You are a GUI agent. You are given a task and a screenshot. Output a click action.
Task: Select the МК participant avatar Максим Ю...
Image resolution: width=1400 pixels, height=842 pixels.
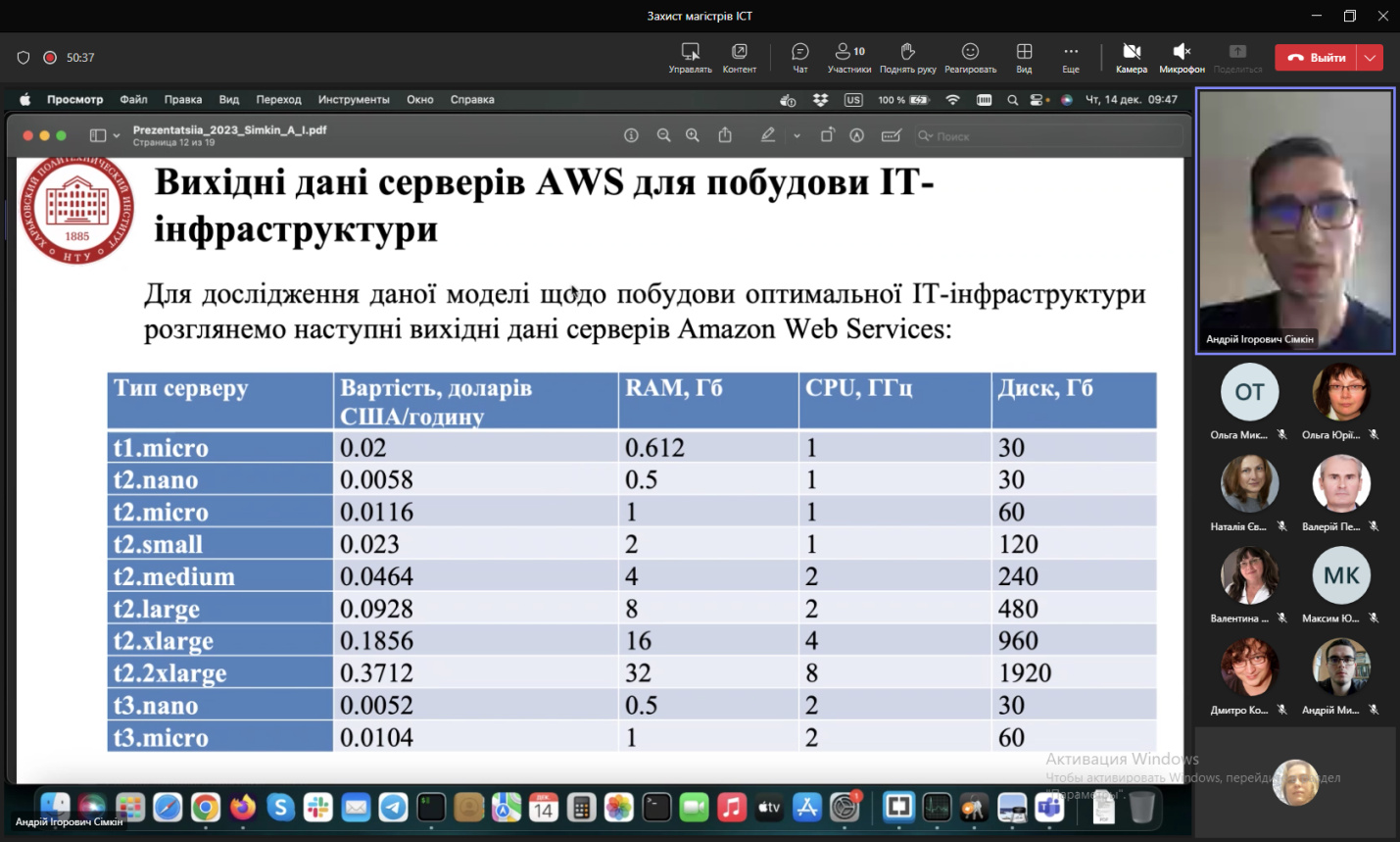pos(1341,575)
